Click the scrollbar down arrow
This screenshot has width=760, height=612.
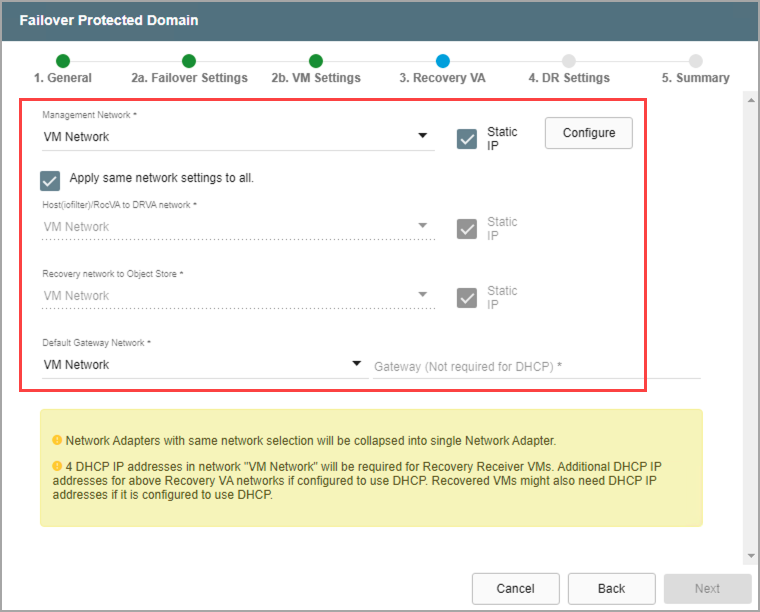(749, 555)
